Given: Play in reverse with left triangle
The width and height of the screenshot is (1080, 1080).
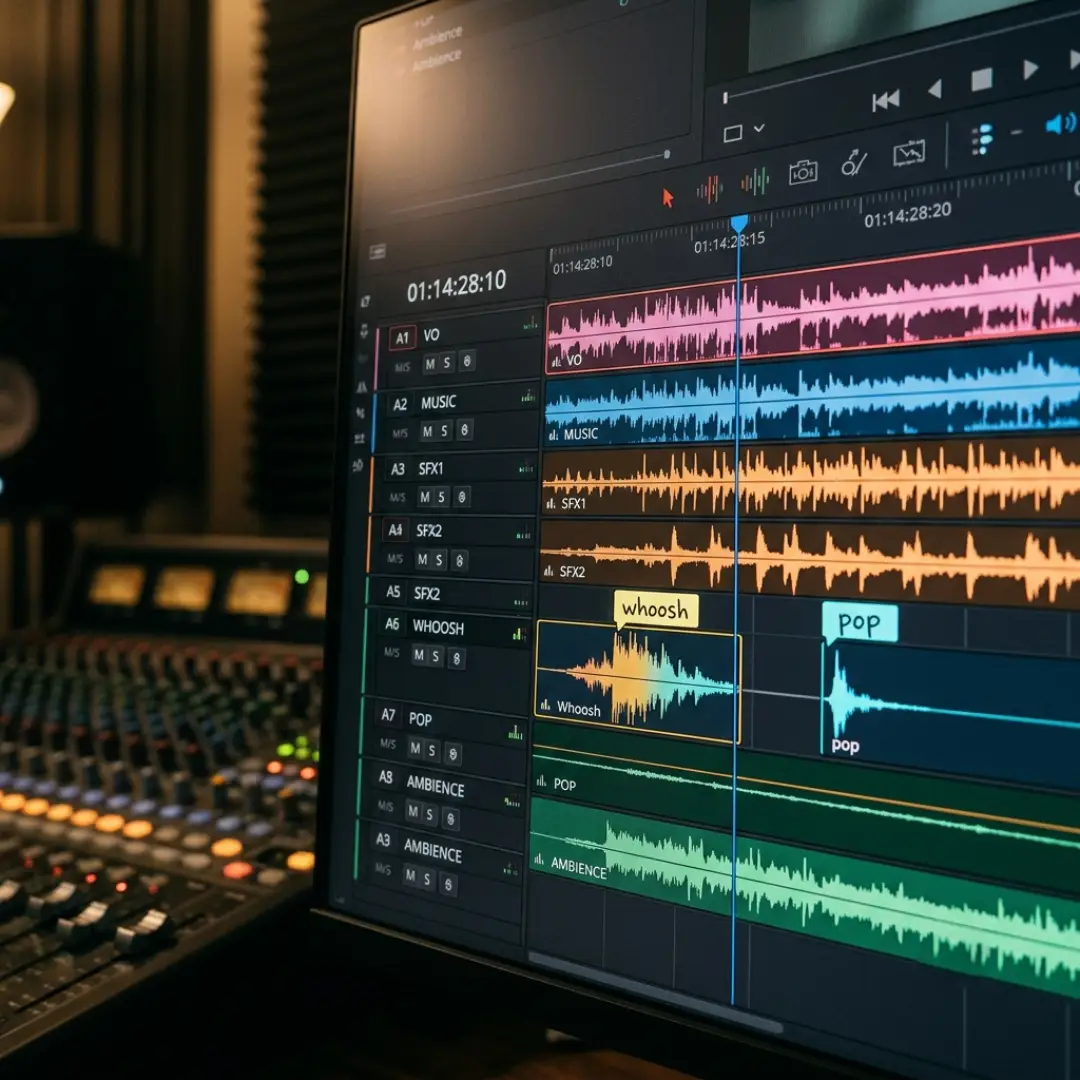Looking at the screenshot, I should click(x=935, y=89).
